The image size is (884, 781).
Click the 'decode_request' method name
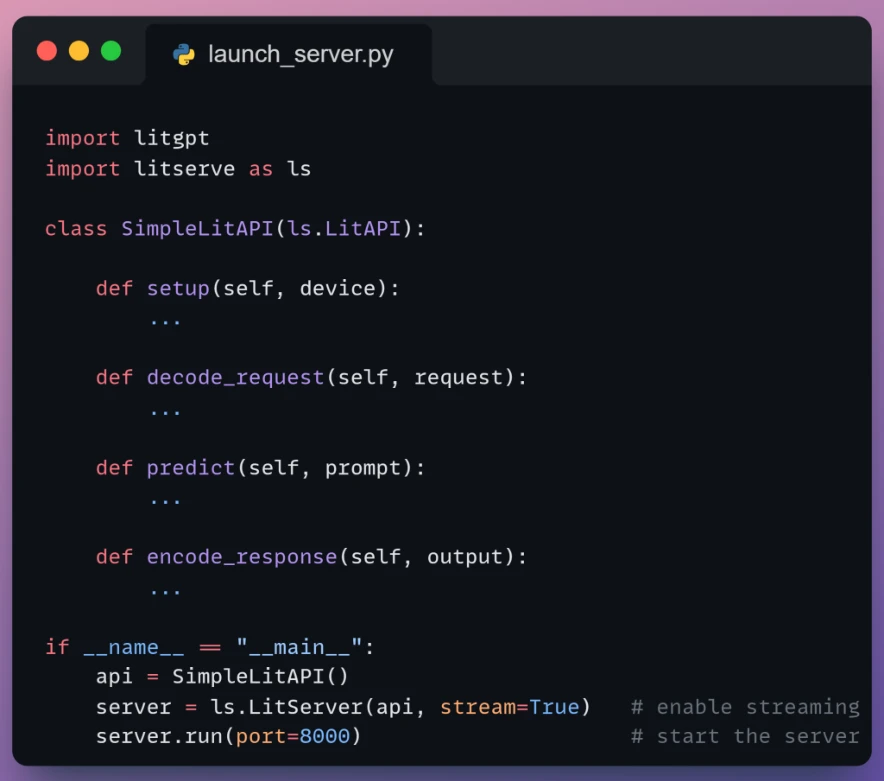coord(236,377)
